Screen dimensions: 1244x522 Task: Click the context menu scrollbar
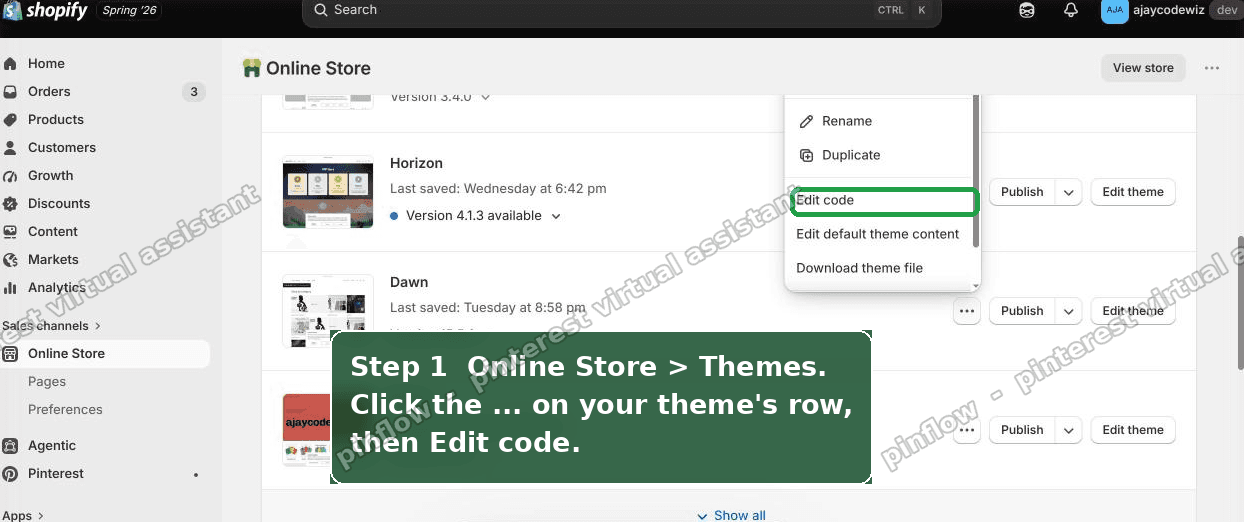976,172
